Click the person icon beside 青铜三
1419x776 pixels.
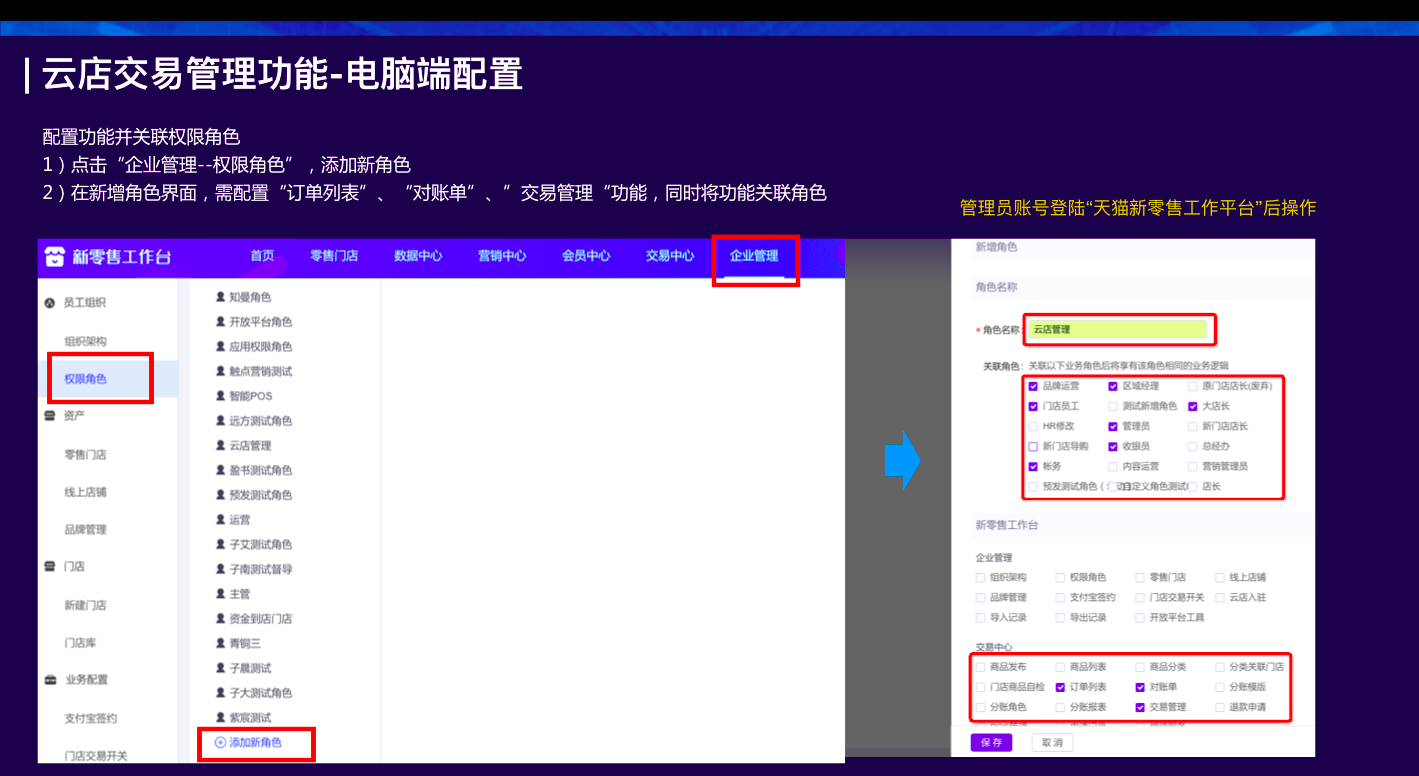[x=221, y=643]
